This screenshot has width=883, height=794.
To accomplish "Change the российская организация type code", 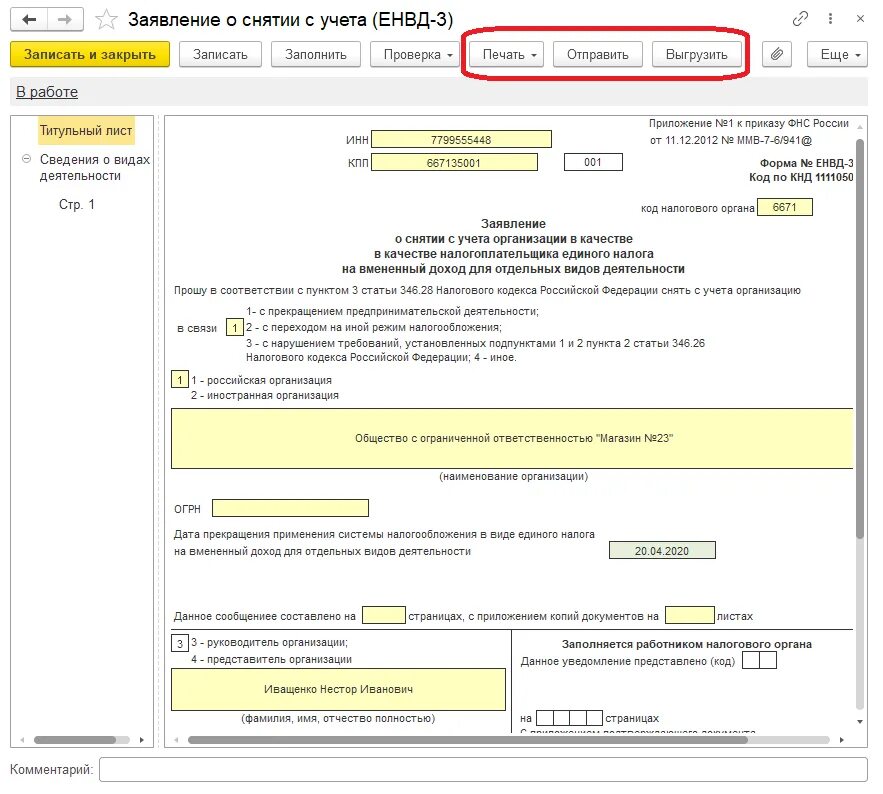I will click(180, 380).
